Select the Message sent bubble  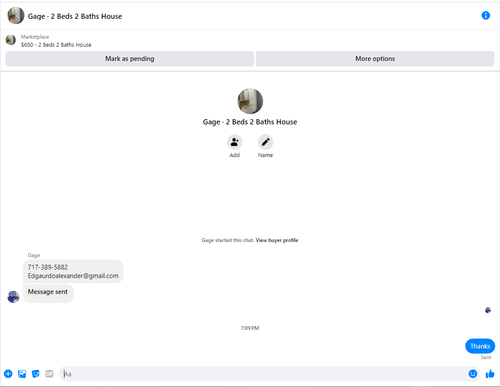[x=48, y=293]
